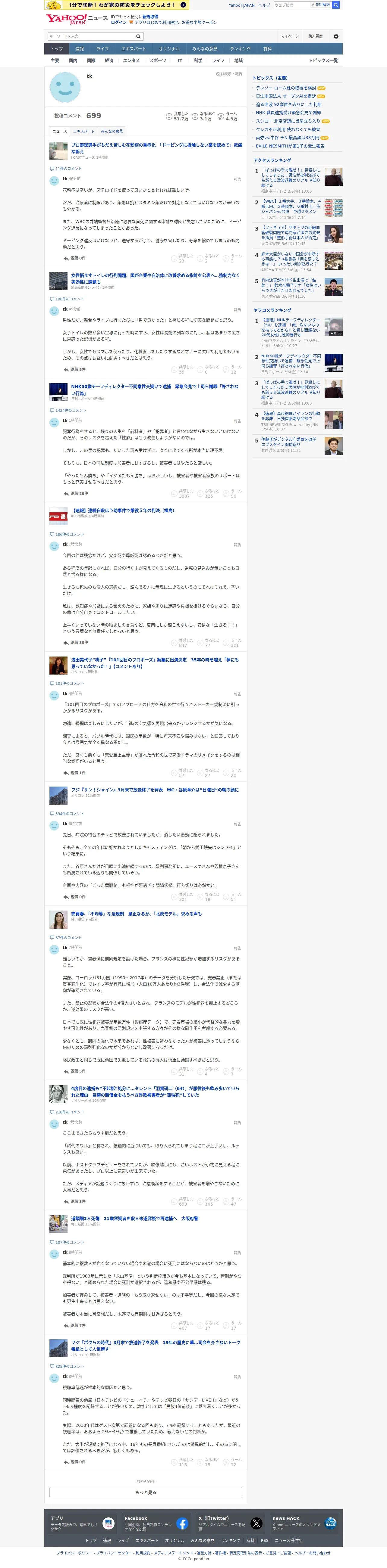Click なるほど reaction on toilet queue comment

pos(208,369)
